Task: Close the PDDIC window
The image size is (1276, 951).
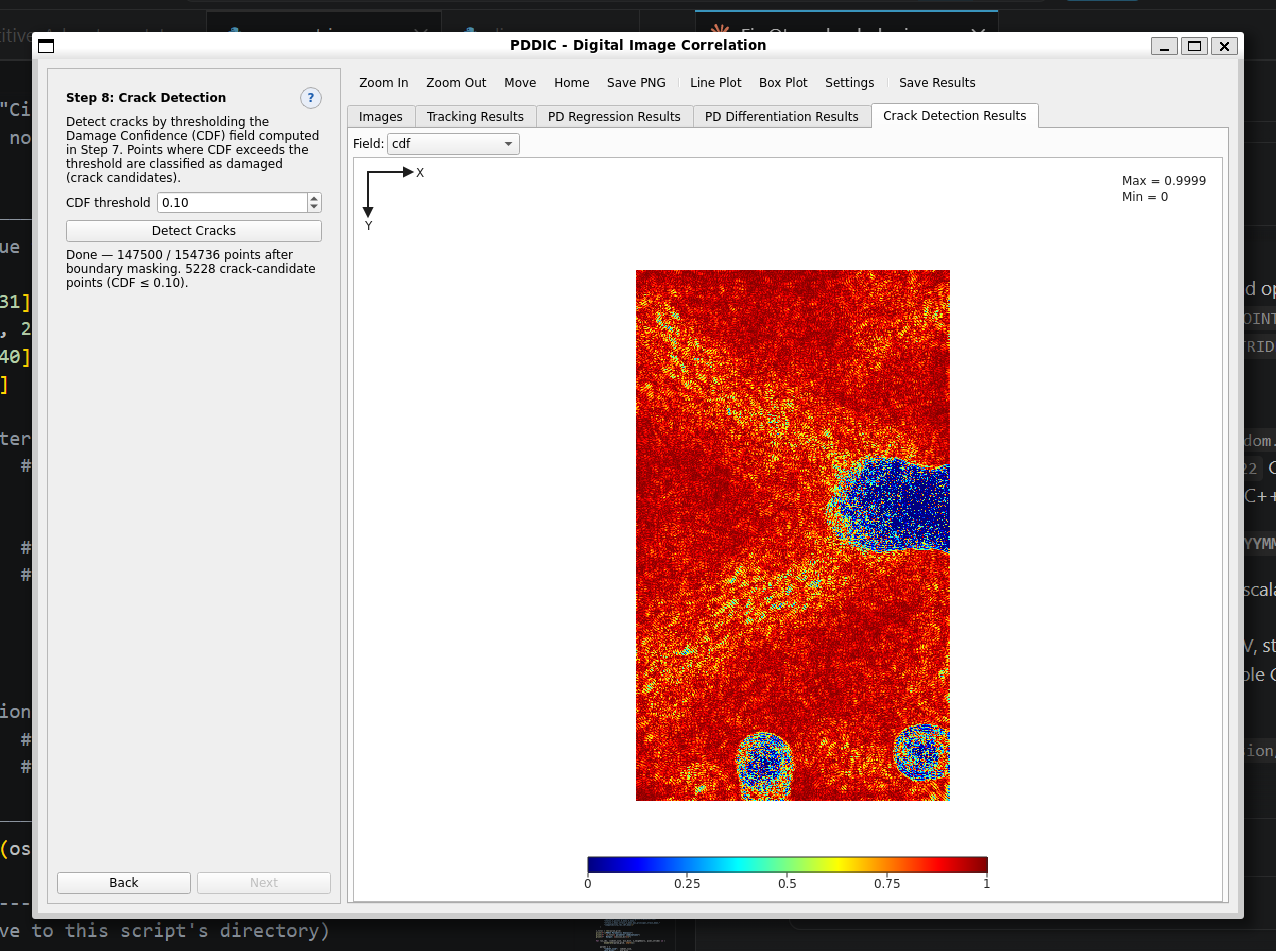Action: 1224,46
